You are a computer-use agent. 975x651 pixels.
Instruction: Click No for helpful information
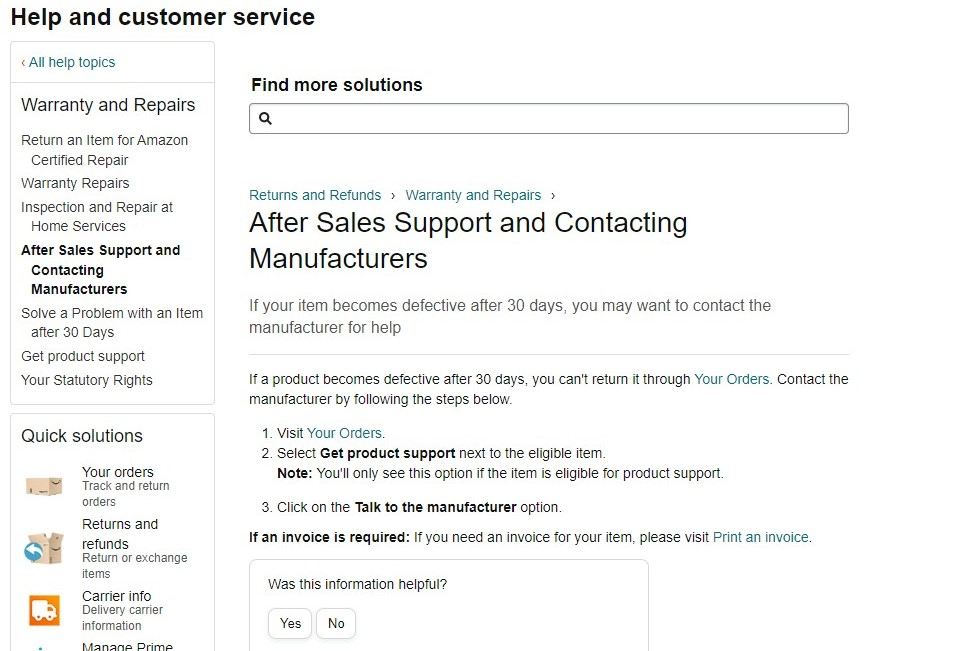(x=336, y=623)
